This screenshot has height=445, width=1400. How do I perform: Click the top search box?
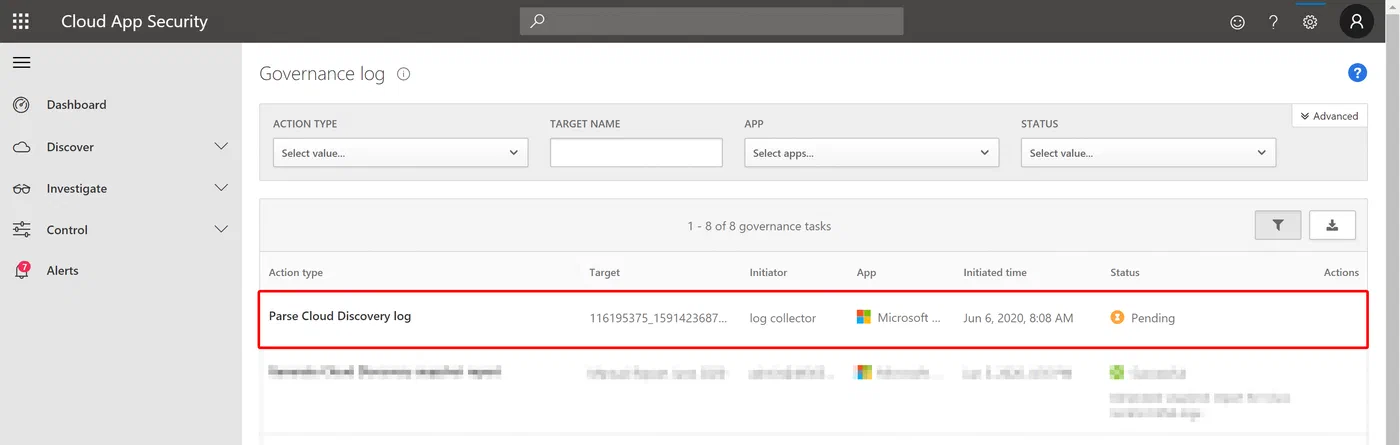click(711, 21)
